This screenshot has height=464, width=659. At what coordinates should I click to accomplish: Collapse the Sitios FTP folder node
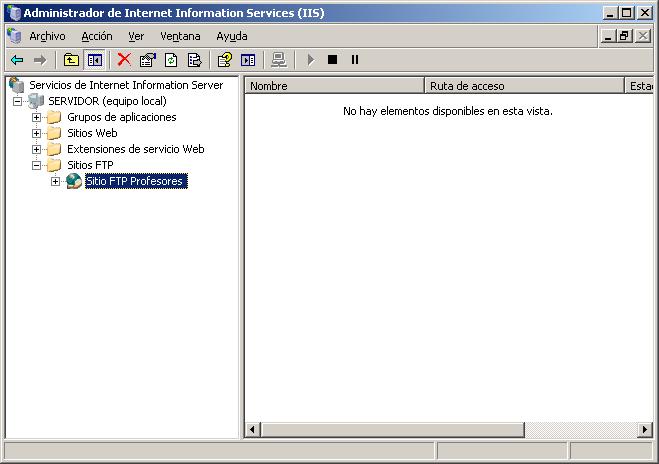pyautogui.click(x=37, y=165)
